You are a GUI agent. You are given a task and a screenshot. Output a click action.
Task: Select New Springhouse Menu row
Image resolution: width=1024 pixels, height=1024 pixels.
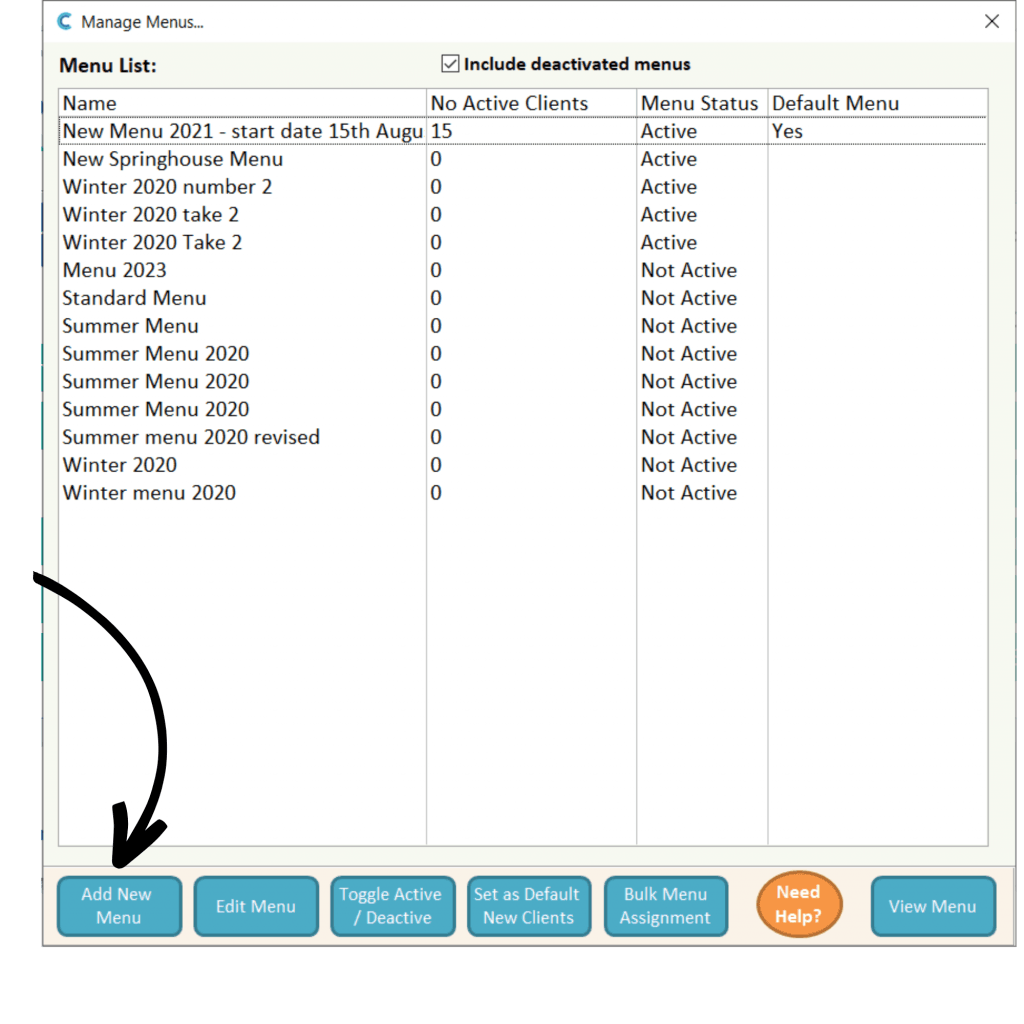pos(522,159)
